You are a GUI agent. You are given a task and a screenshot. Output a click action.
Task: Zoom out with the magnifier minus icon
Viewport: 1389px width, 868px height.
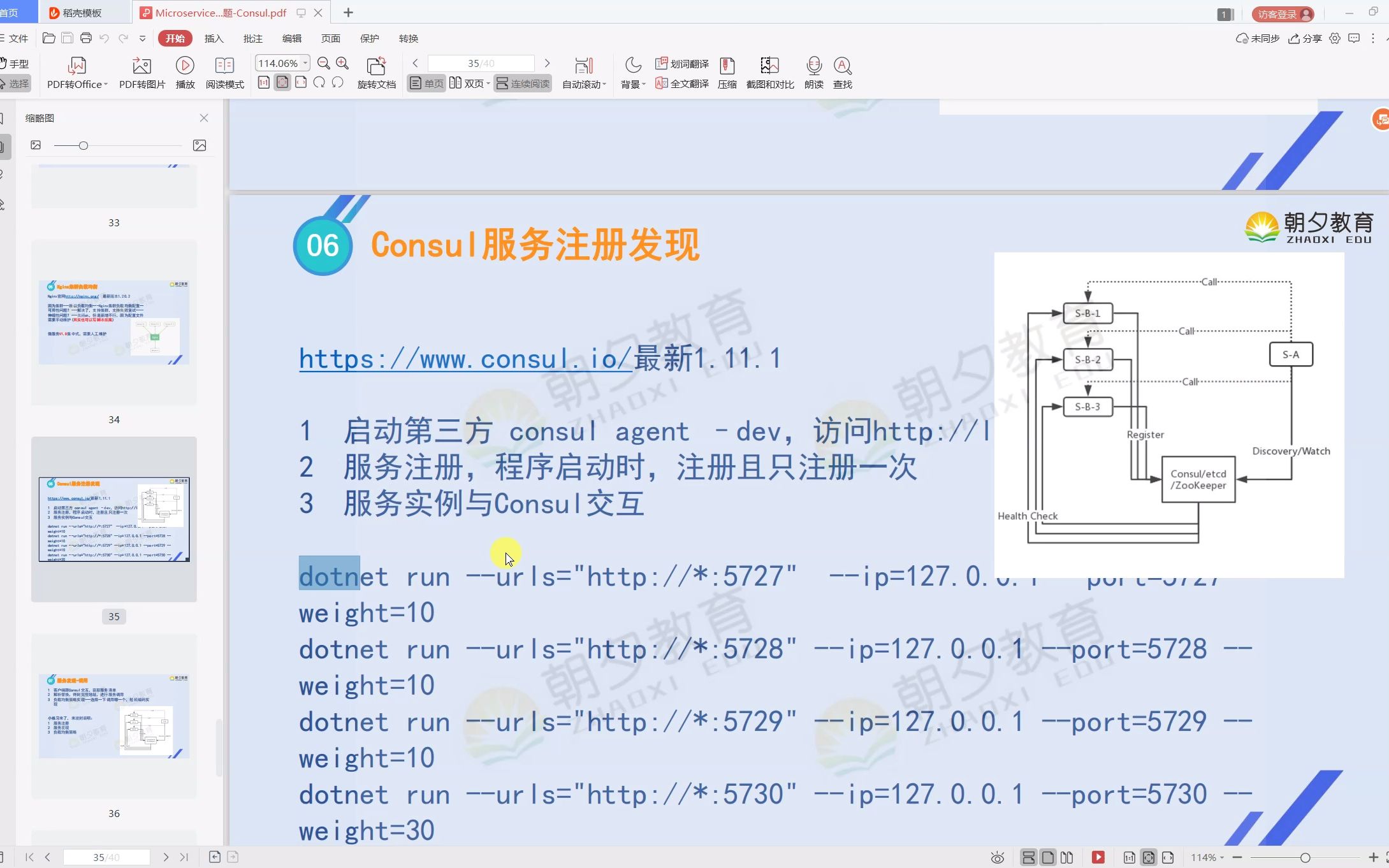point(324,63)
